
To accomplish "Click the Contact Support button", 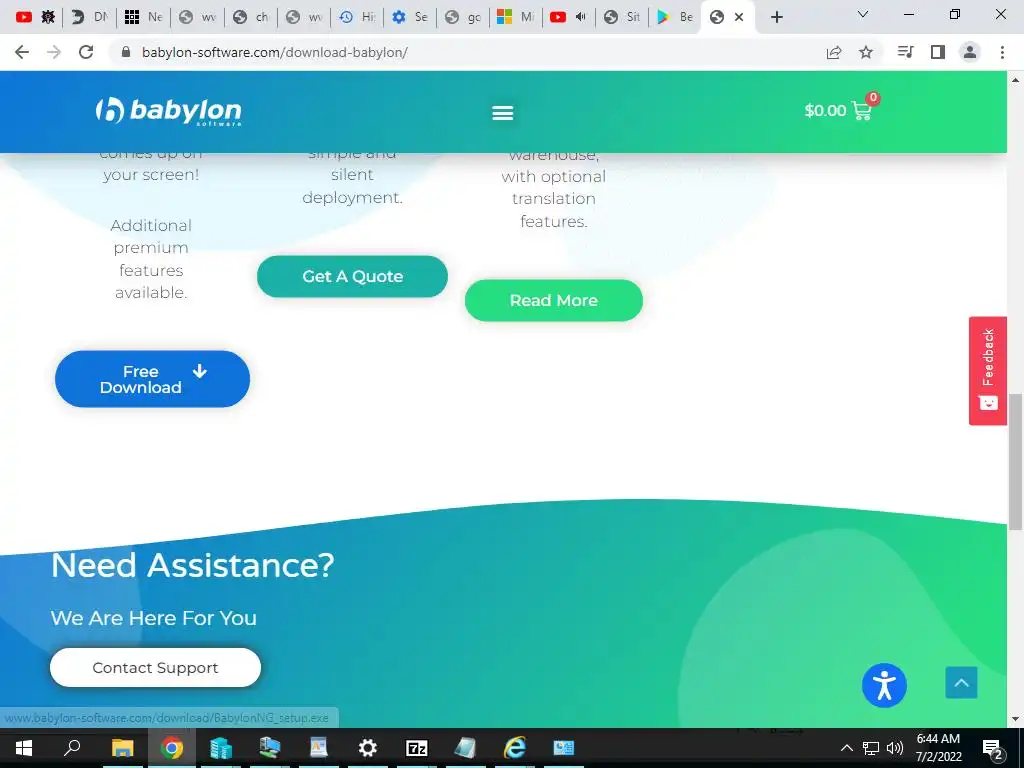I will [155, 667].
